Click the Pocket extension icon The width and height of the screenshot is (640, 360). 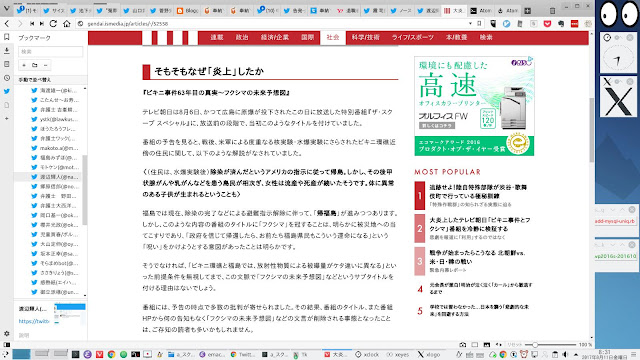tap(547, 24)
